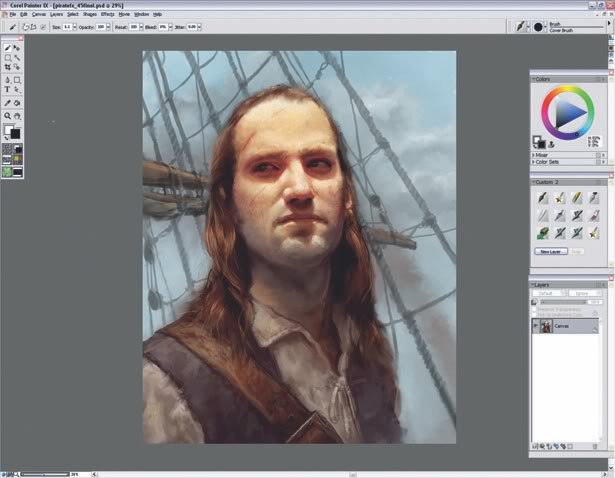This screenshot has width=615, height=478.
Task: Toggle Canvas layer visibility eye
Action: pyautogui.click(x=535, y=326)
